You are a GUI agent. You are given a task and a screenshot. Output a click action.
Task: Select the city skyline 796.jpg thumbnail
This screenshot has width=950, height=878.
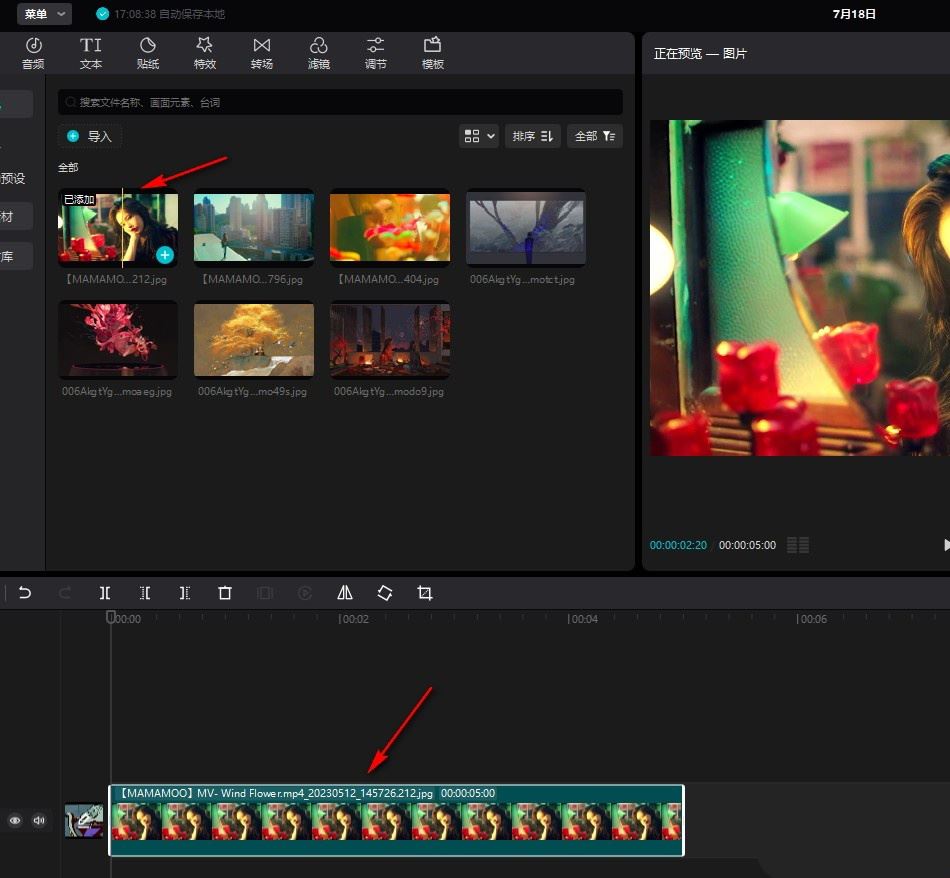(254, 228)
